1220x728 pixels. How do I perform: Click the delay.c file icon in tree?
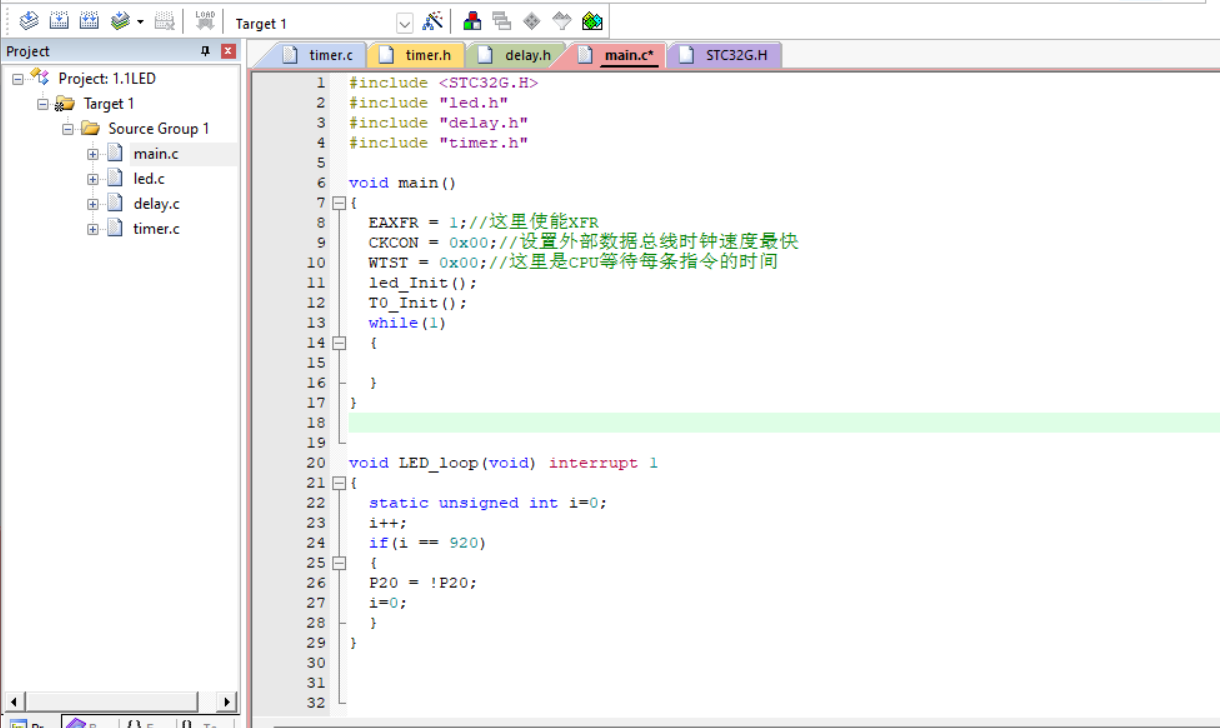115,203
